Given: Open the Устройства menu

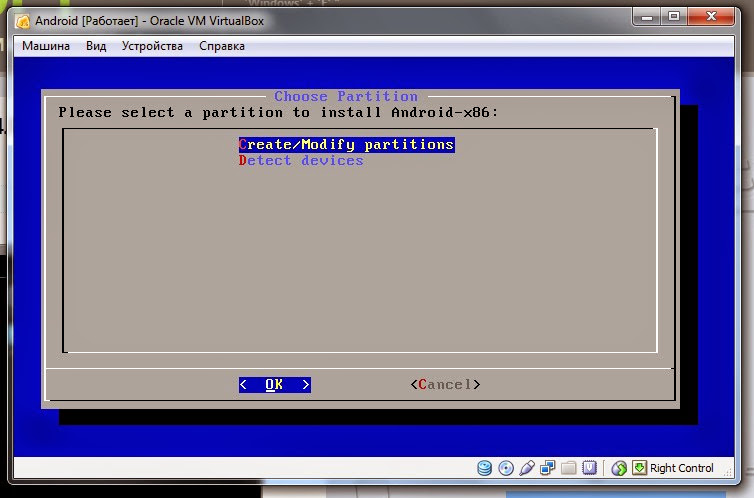Looking at the screenshot, I should pos(152,46).
